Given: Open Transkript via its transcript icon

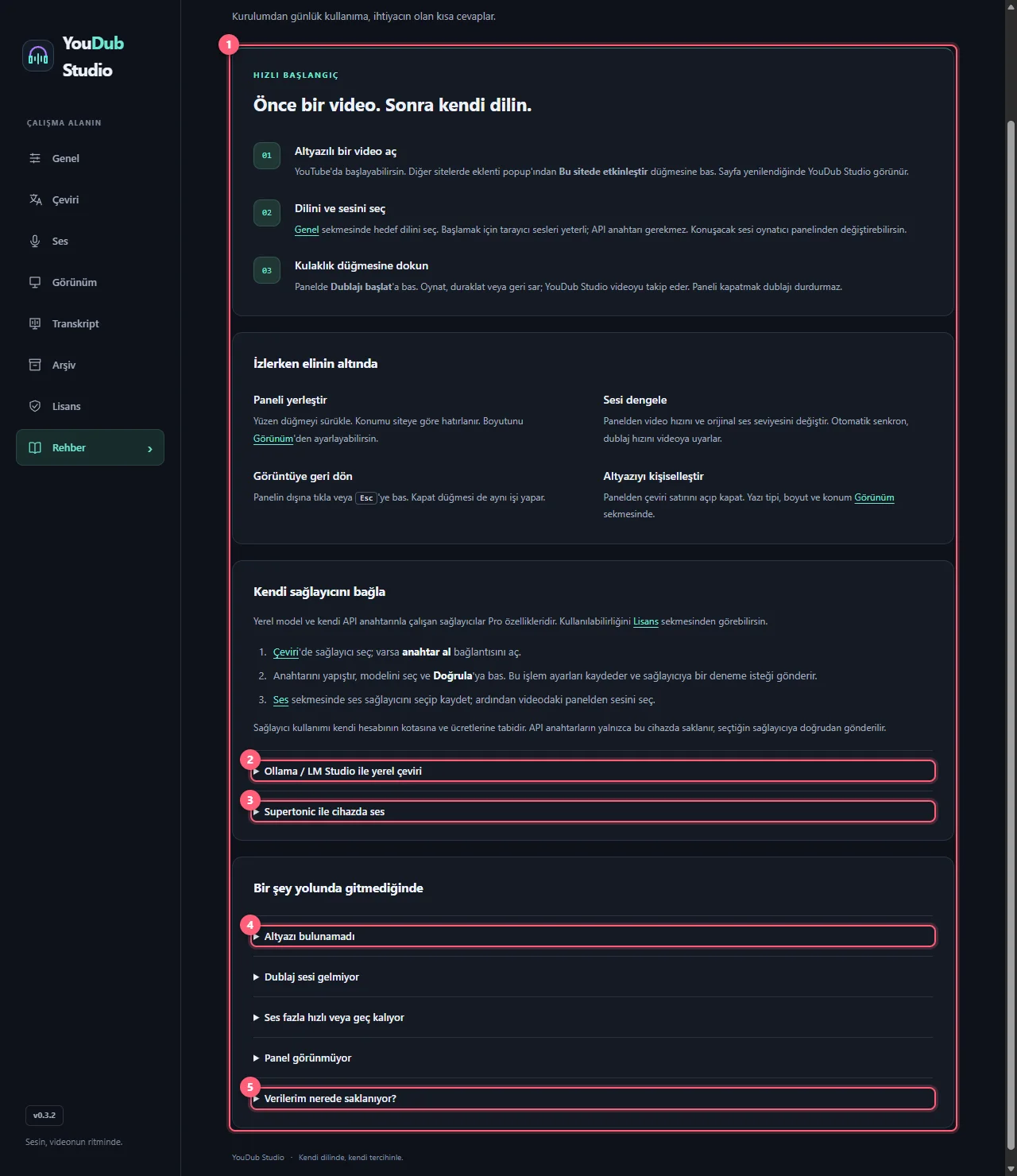Looking at the screenshot, I should tap(35, 323).
